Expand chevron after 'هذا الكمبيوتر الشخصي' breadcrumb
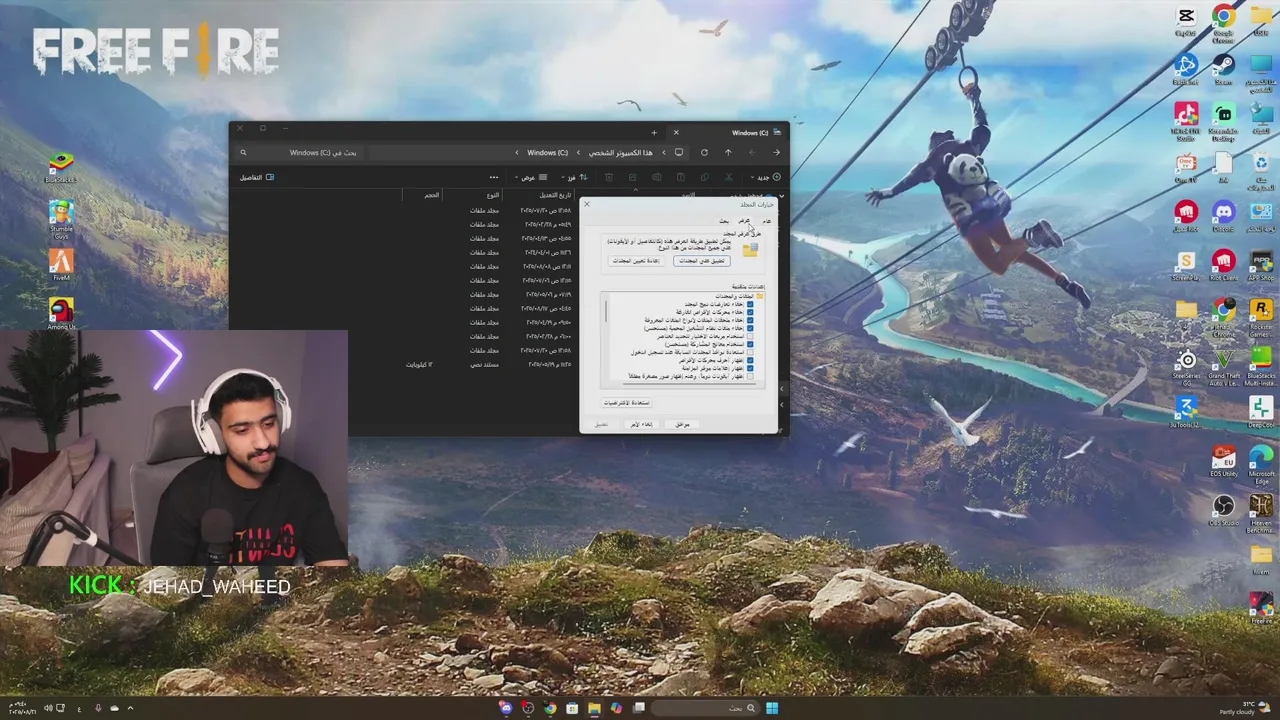1280x720 pixels. click(578, 152)
